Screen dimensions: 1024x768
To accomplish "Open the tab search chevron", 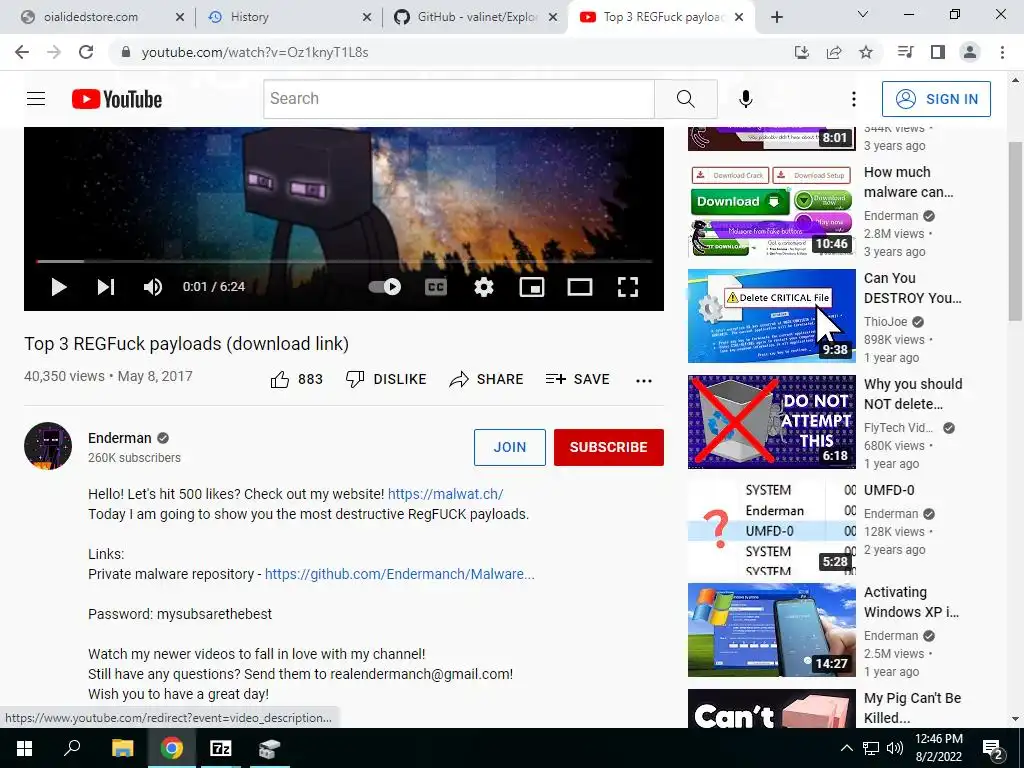I will (863, 14).
